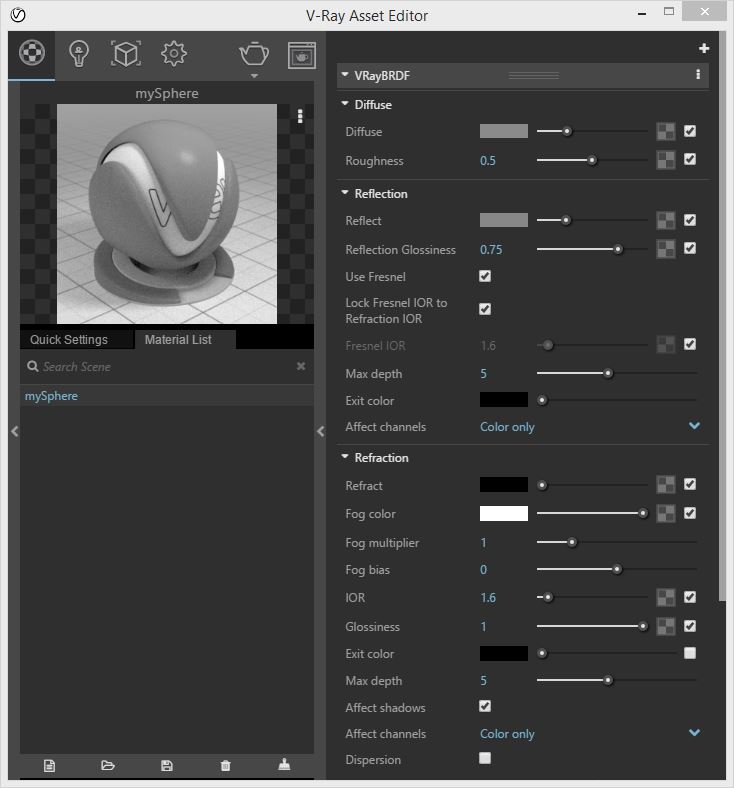
Task: Click the black Refract color swatch
Action: (503, 484)
